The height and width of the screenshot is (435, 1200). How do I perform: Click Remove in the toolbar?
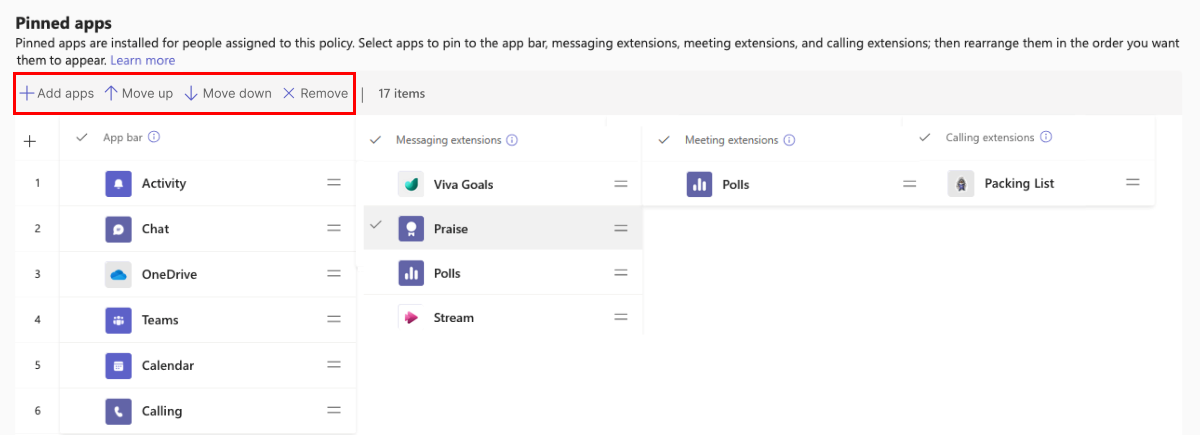[315, 93]
